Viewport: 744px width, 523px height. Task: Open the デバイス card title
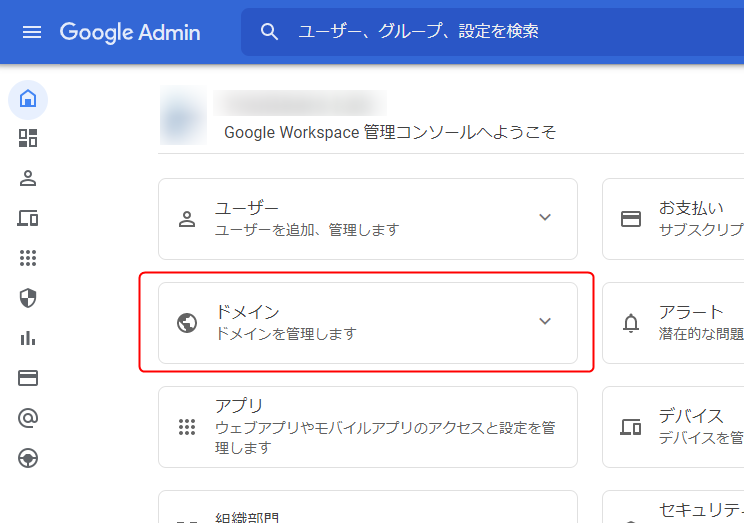(691, 416)
